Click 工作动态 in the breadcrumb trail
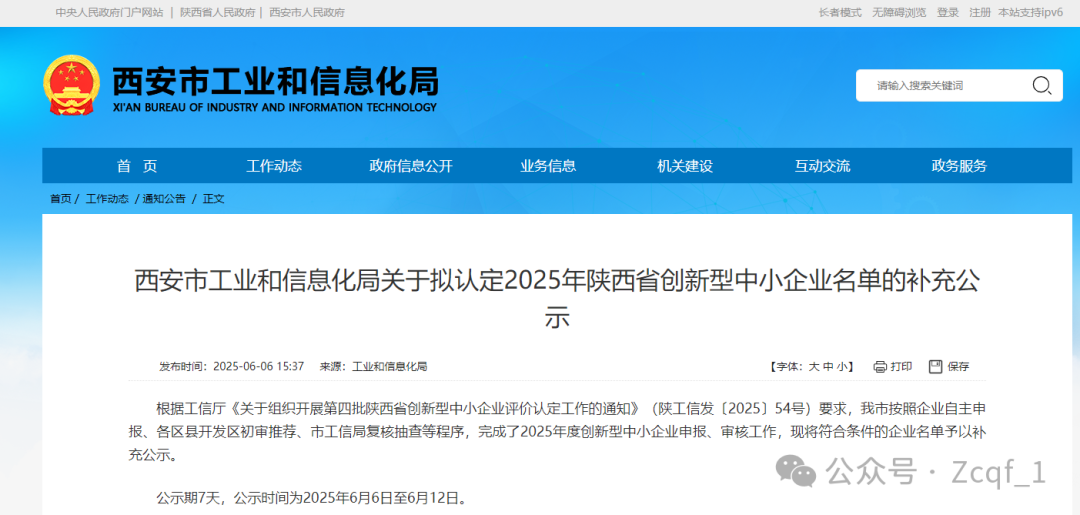Screen dimensions: 1080x515 (107, 199)
